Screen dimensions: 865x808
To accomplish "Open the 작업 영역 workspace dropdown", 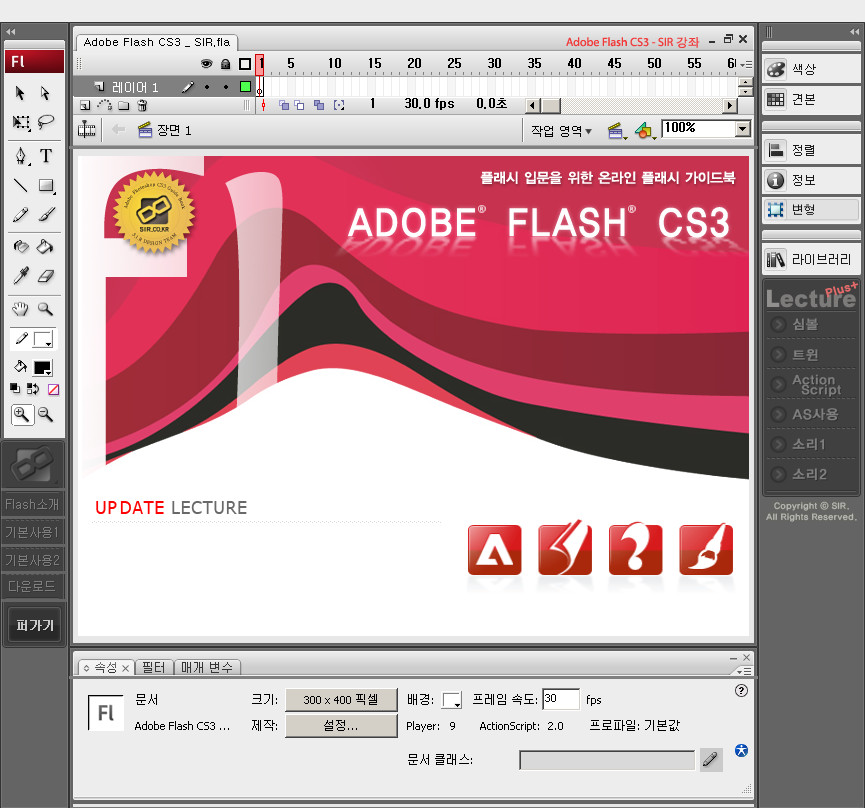I will pos(561,131).
